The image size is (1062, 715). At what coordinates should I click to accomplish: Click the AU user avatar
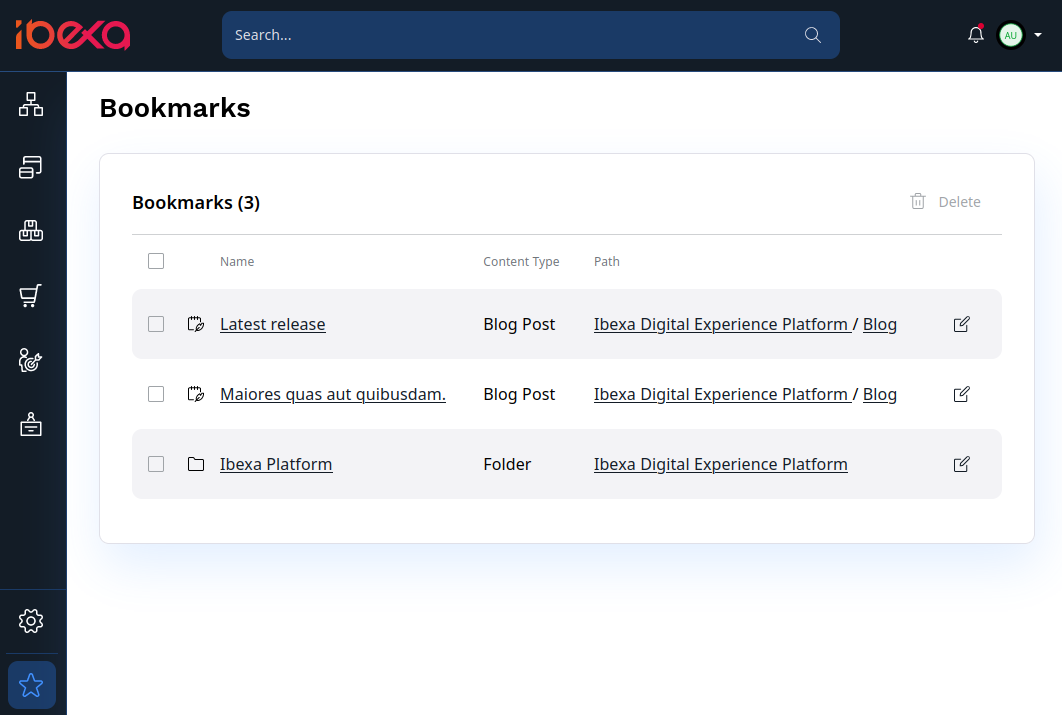click(x=1011, y=35)
